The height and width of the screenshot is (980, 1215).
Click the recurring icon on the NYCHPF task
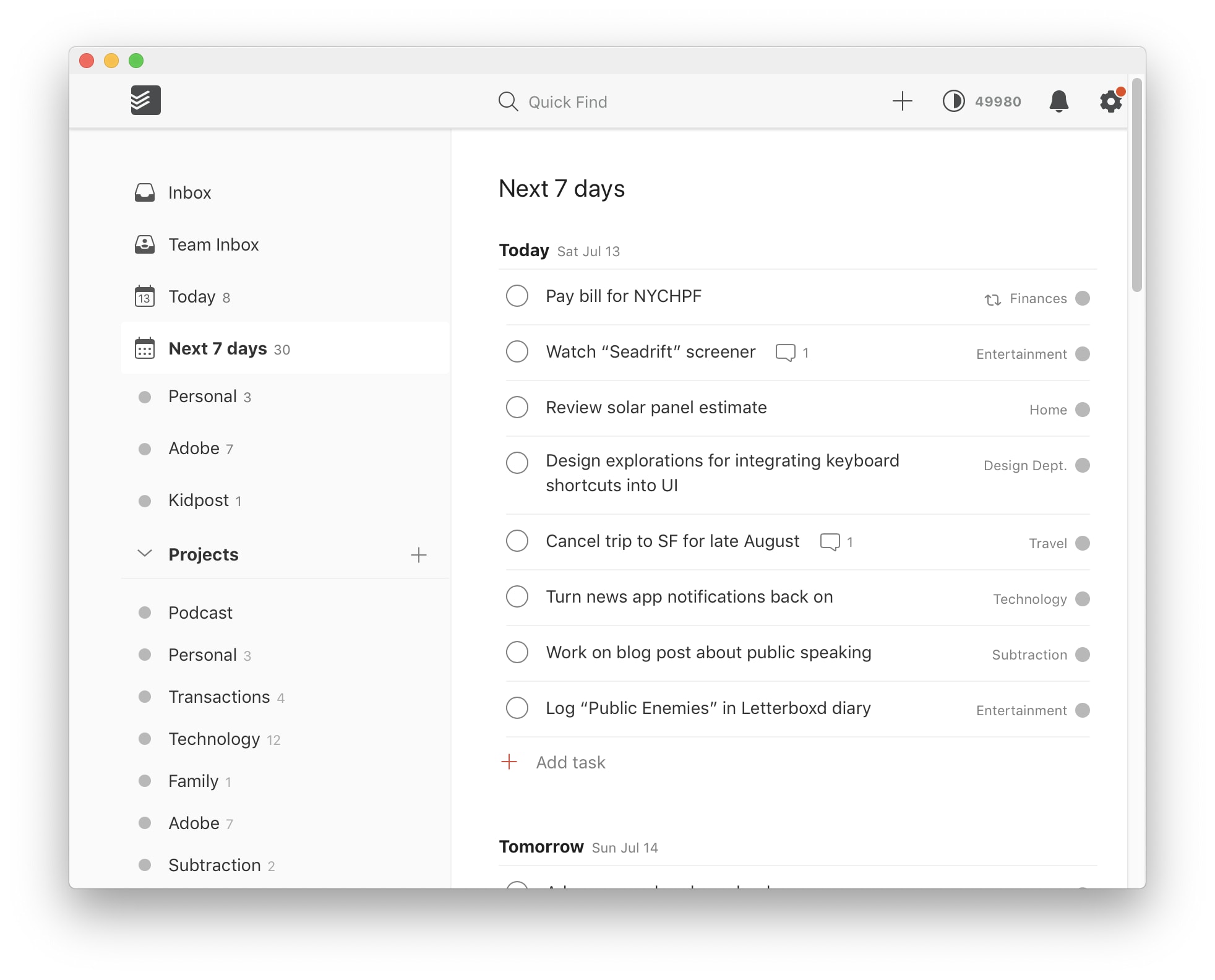(992, 299)
